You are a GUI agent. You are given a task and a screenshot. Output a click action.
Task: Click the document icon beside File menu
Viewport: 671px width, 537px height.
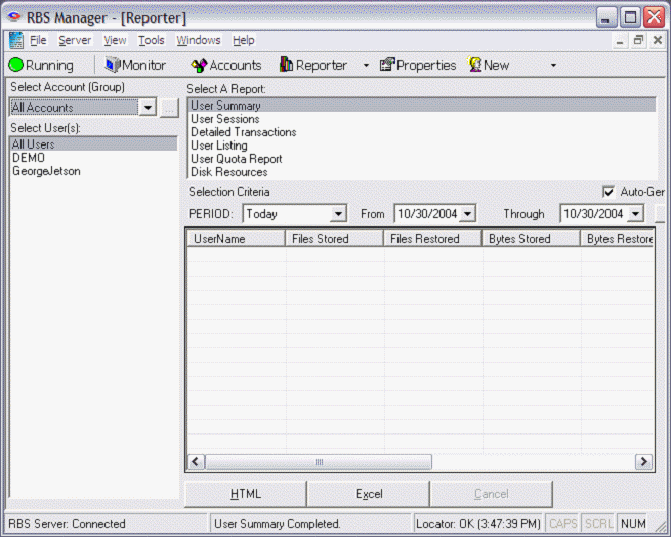click(16, 40)
